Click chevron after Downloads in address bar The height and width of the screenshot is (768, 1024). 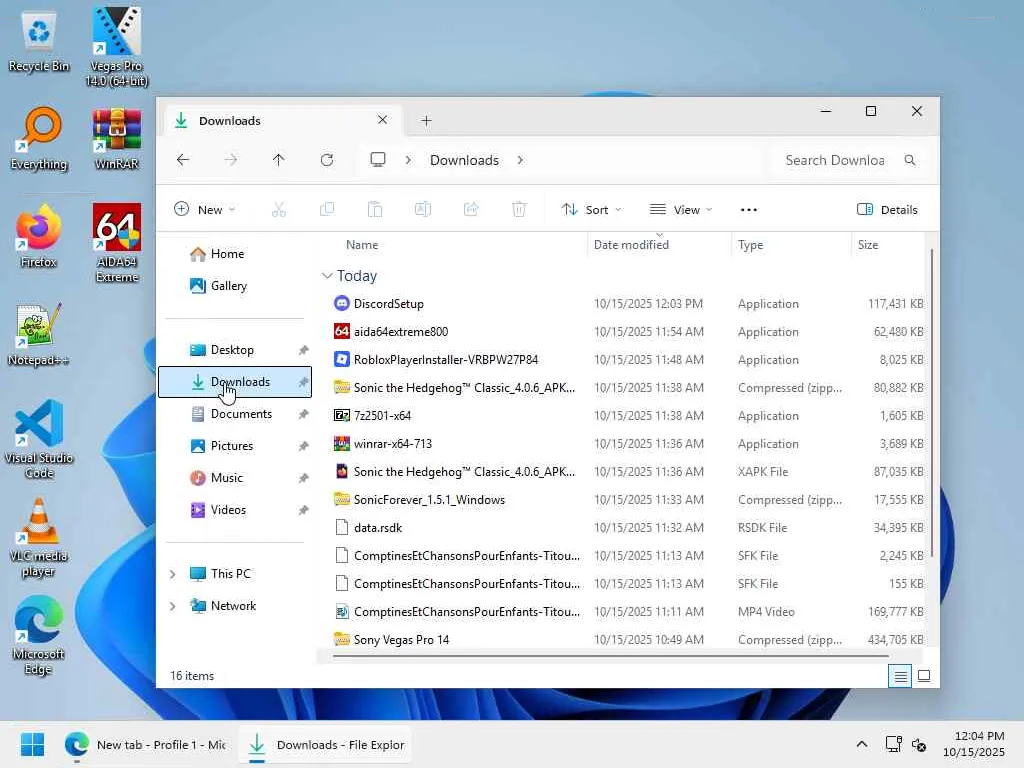[x=520, y=160]
